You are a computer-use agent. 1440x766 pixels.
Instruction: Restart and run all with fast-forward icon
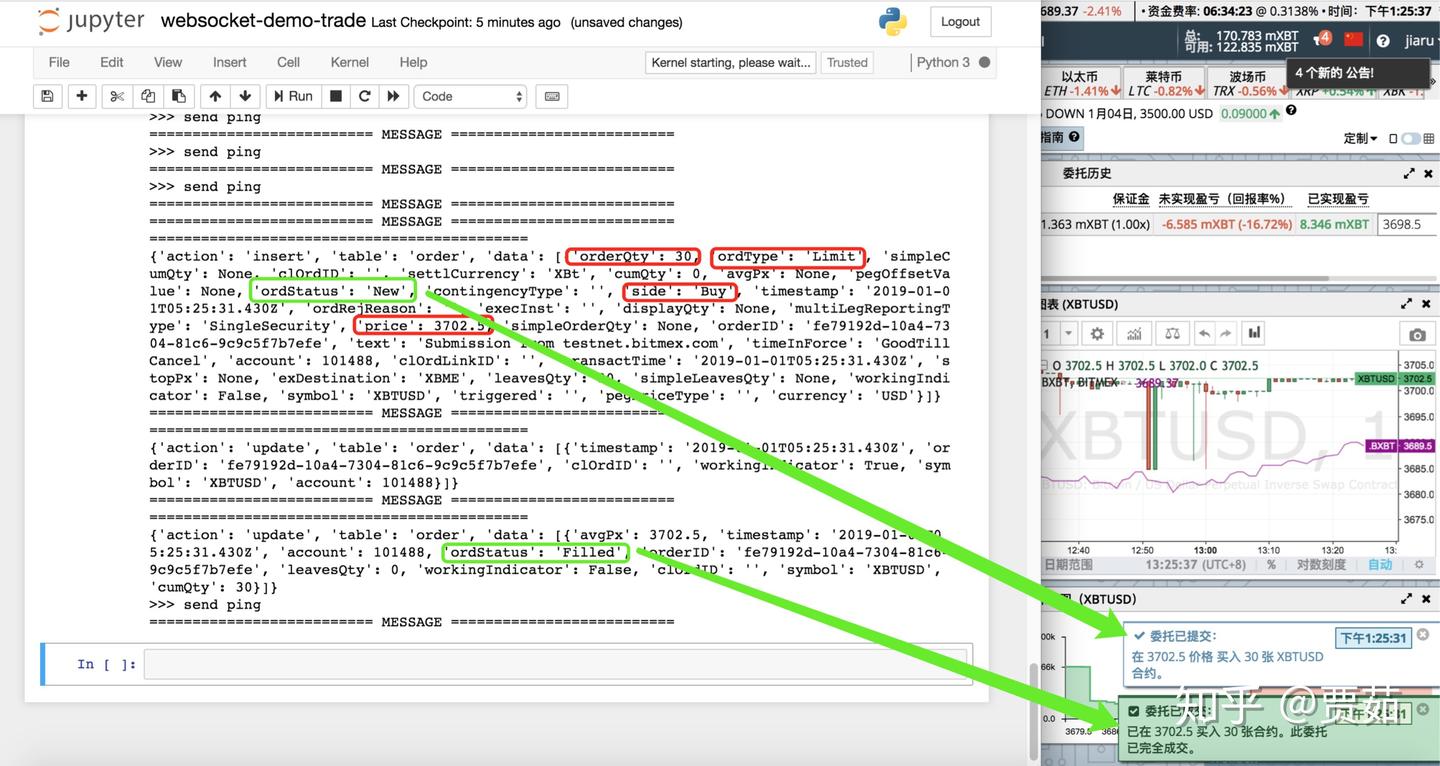click(x=394, y=96)
